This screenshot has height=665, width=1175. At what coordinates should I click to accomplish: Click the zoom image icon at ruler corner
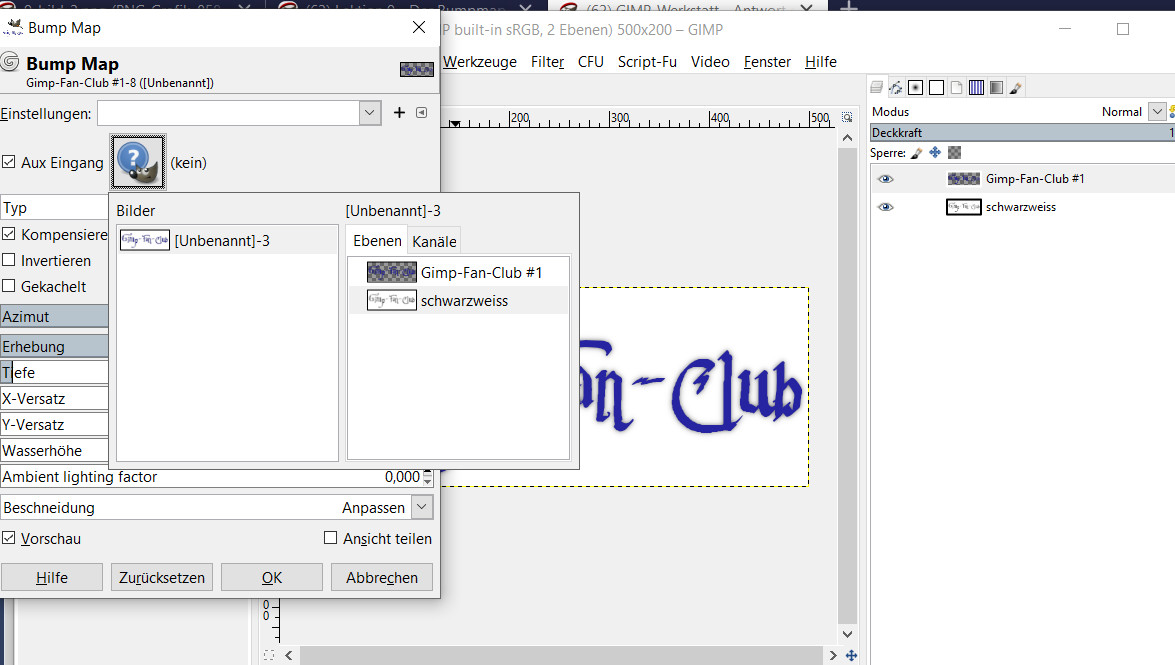pyautogui.click(x=847, y=118)
